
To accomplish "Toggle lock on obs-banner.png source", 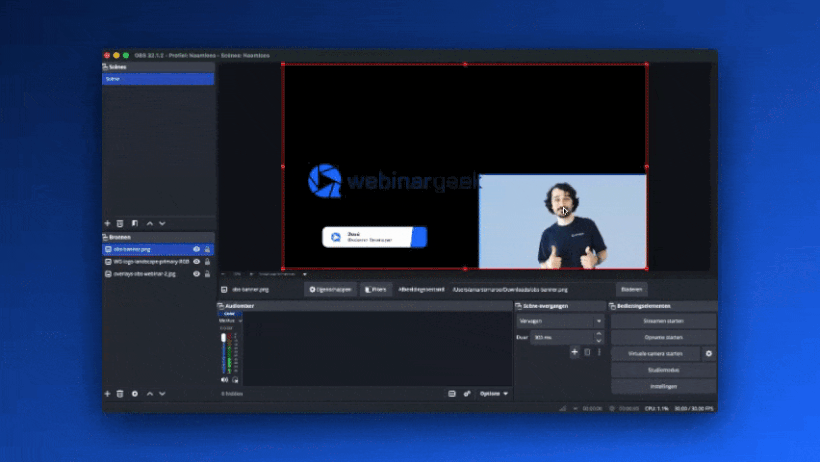I will point(207,250).
